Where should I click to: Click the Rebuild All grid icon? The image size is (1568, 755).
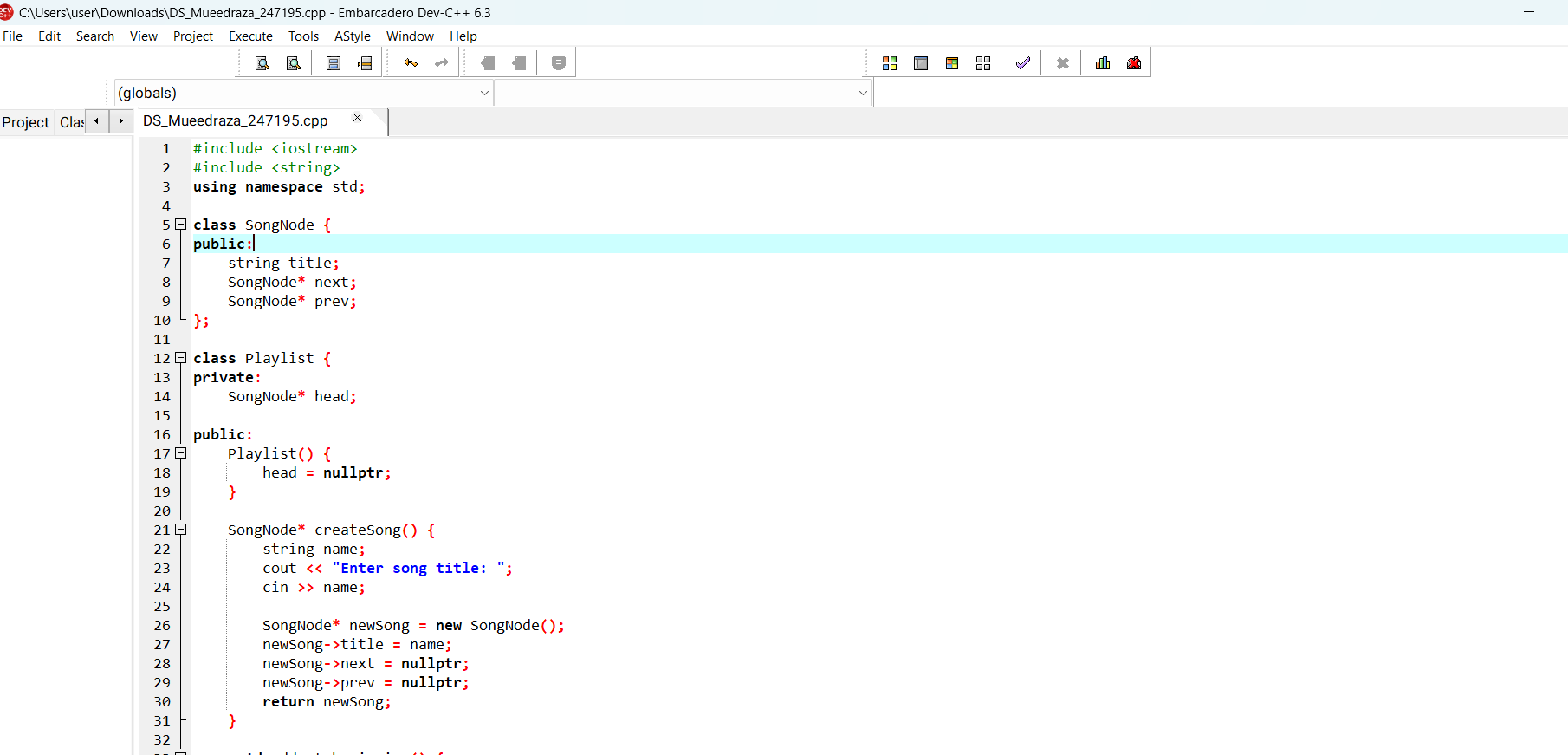(983, 63)
